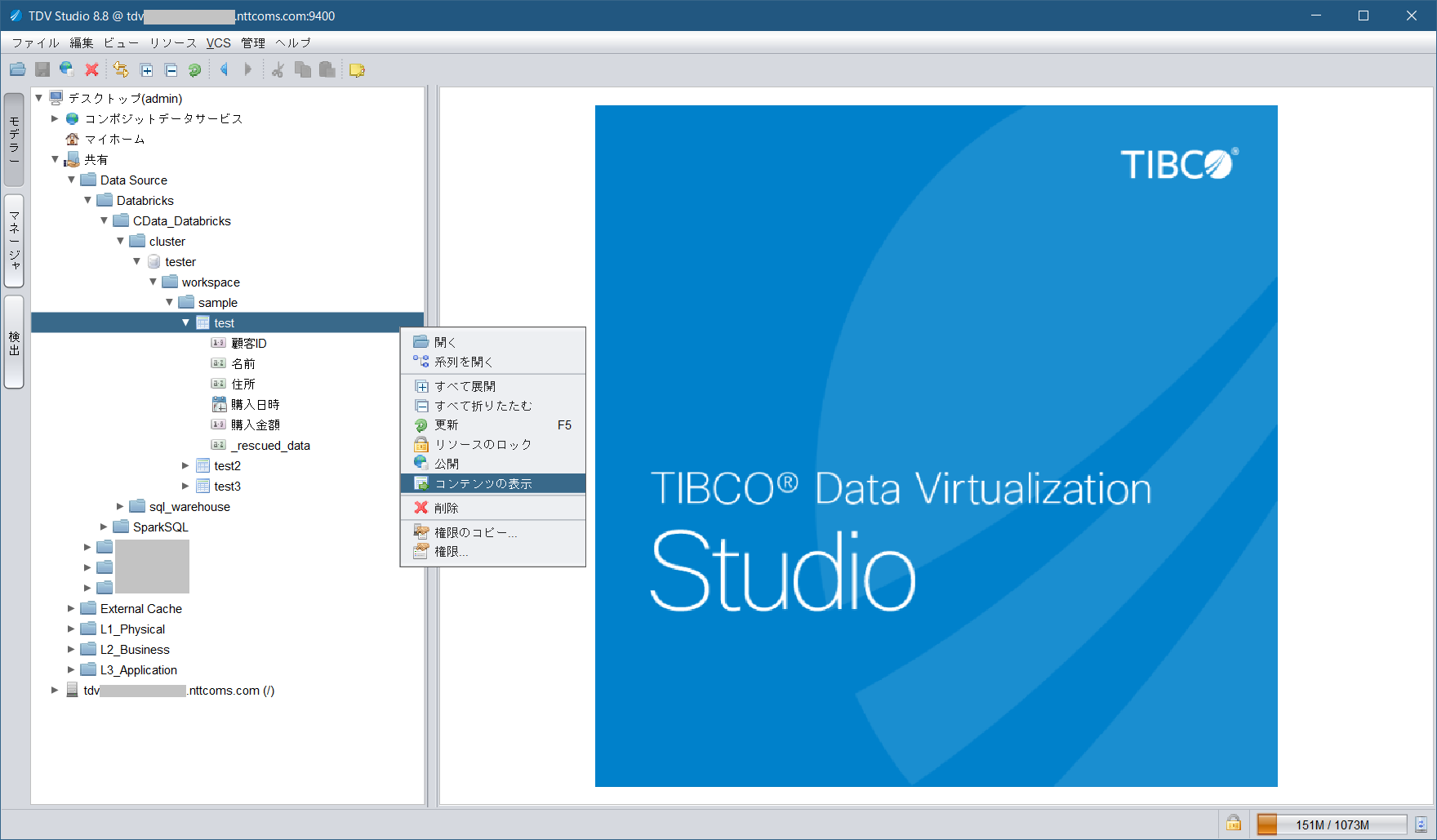Expand the test3 table node
Viewport: 1437px width, 840px height.
(185, 486)
